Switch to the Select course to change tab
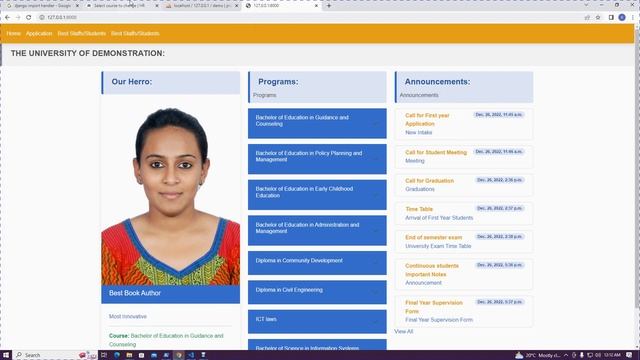This screenshot has height=360, width=640. [x=122, y=6]
